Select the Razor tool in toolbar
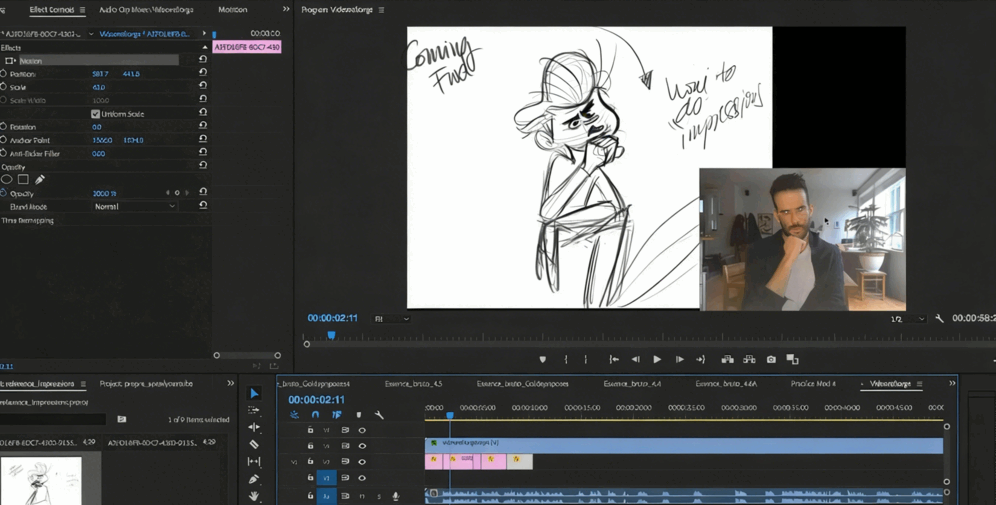 tap(254, 444)
